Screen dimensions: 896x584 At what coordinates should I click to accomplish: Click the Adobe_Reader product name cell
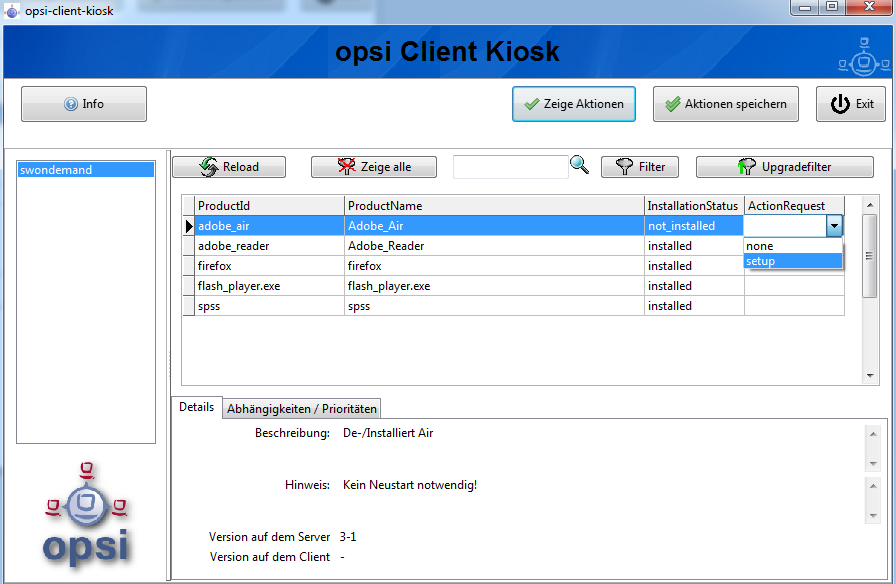pos(494,246)
